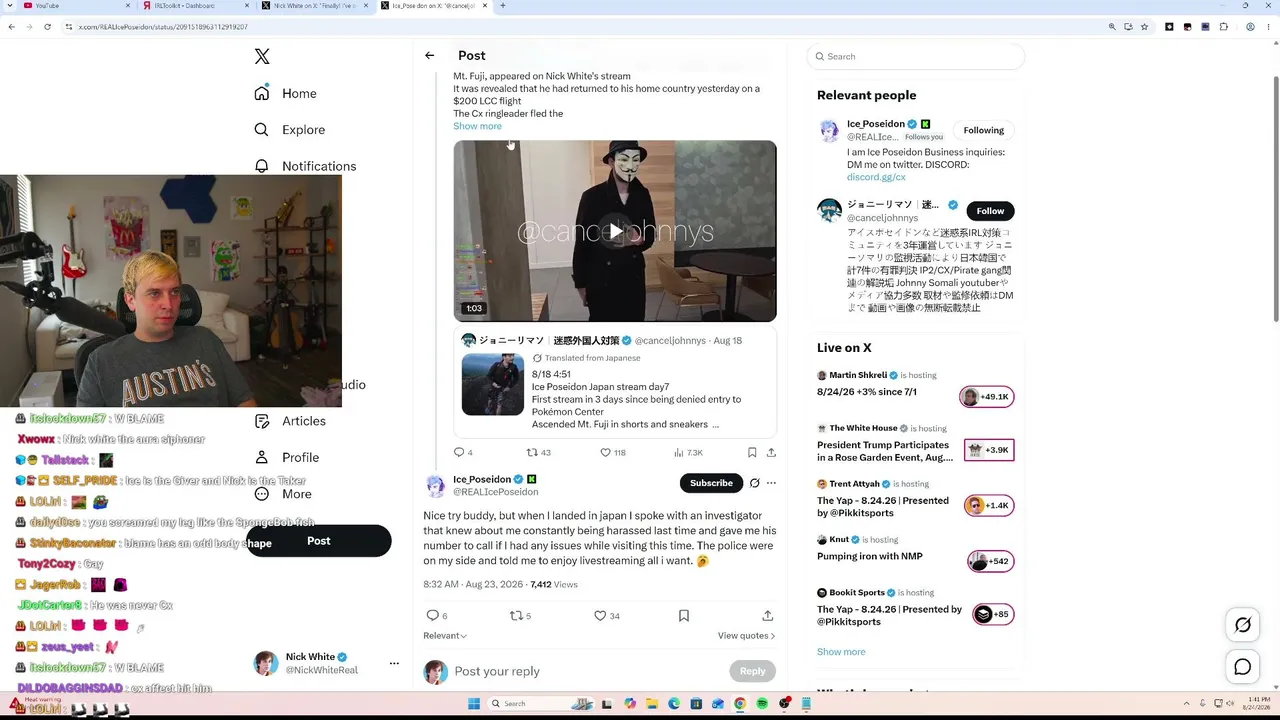View analytics of post with 7.3K views

(686, 453)
